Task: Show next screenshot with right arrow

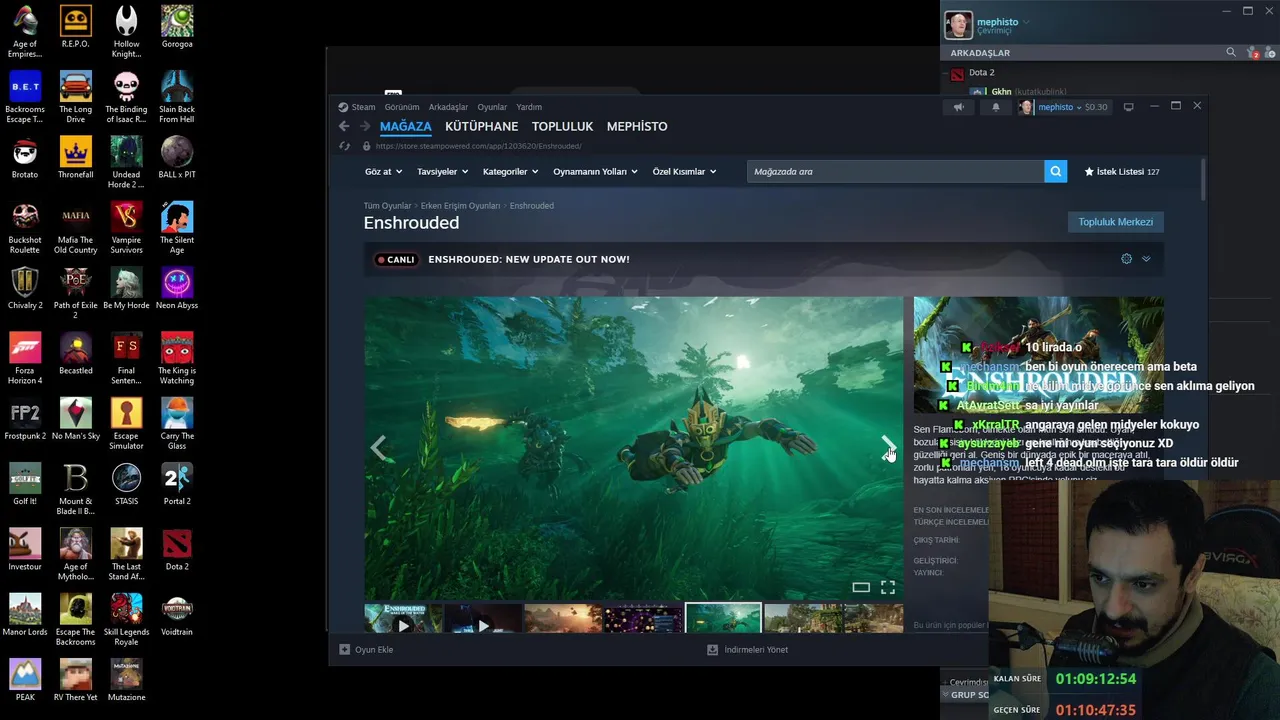Action: tap(888, 447)
